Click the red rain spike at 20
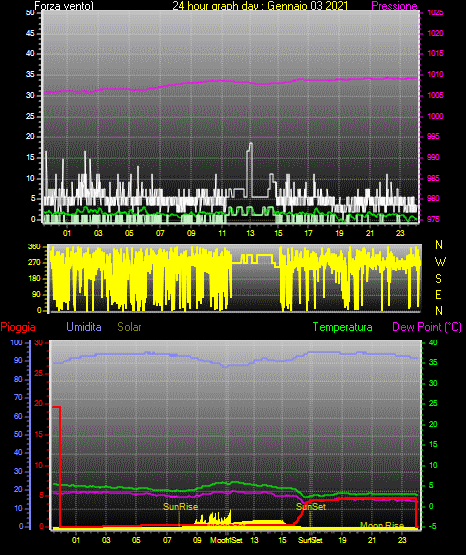 (x=57, y=407)
